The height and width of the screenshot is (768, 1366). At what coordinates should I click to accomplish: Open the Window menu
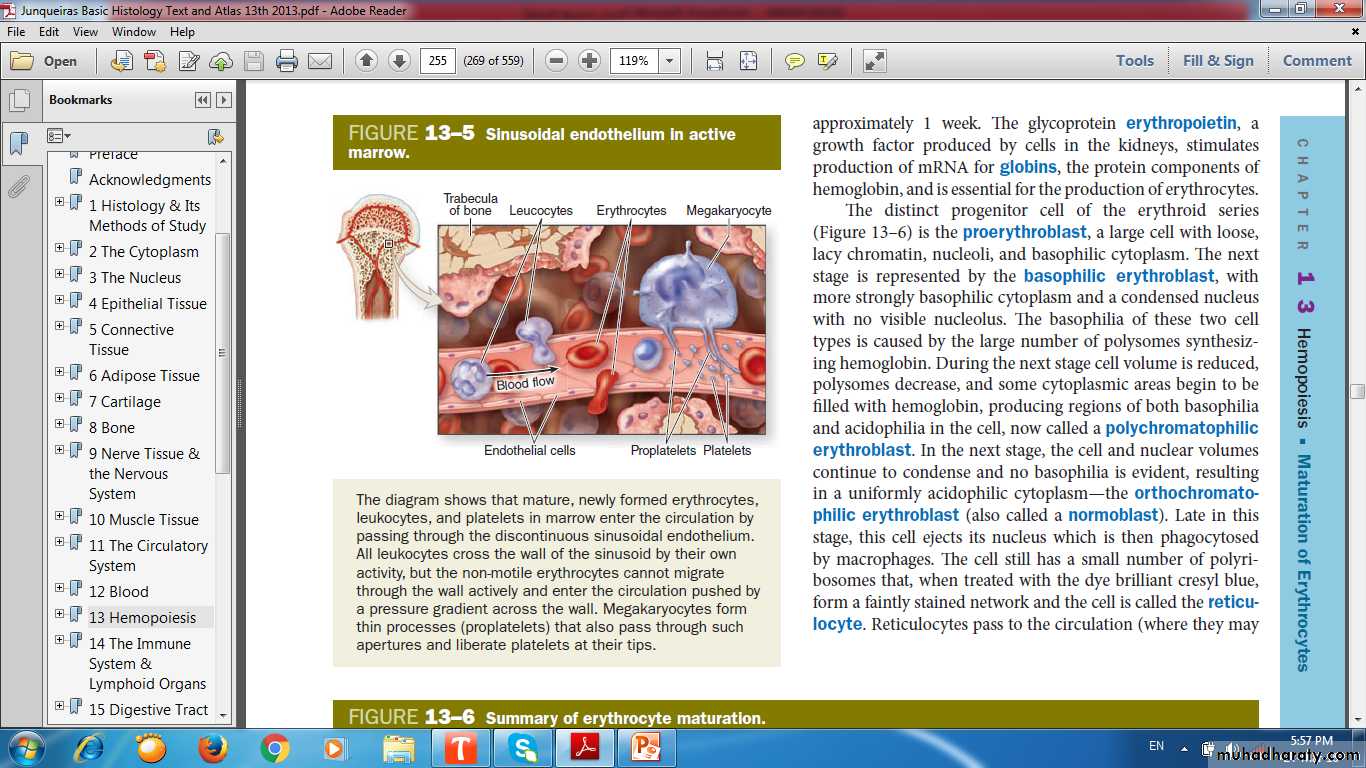pos(133,32)
